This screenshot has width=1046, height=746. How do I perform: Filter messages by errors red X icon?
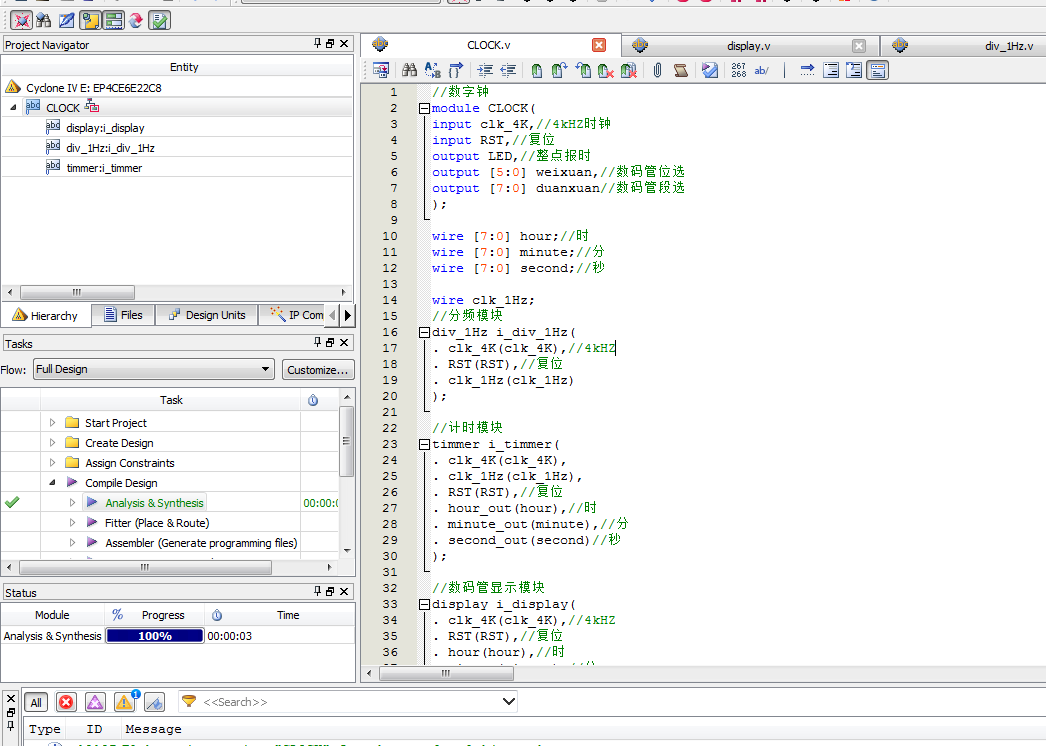point(66,702)
